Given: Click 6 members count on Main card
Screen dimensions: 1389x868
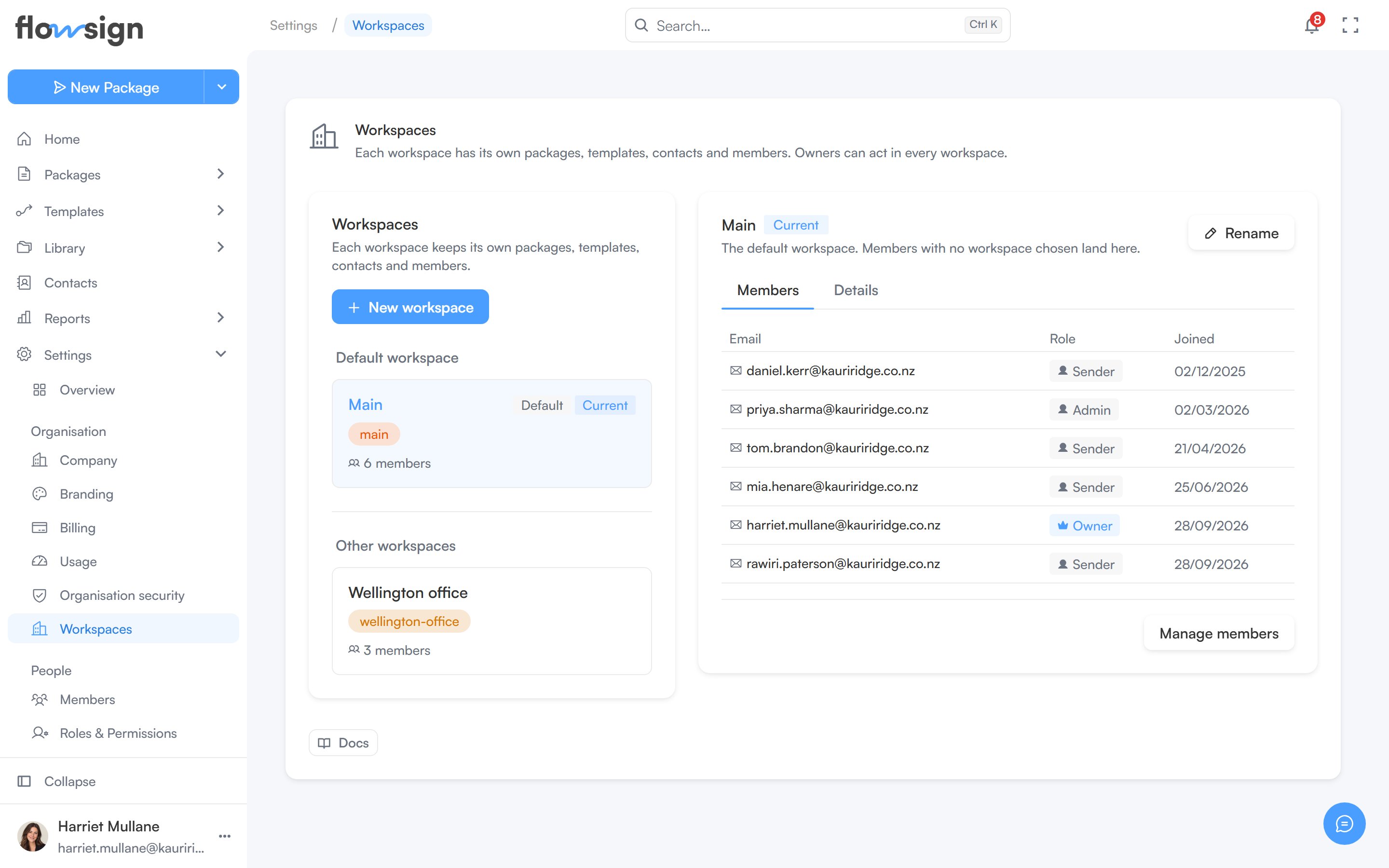Looking at the screenshot, I should tap(390, 463).
